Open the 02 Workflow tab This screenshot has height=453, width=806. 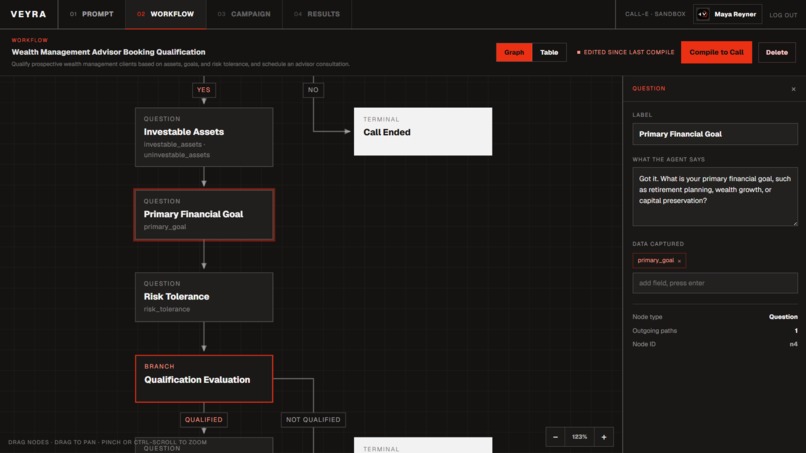166,14
